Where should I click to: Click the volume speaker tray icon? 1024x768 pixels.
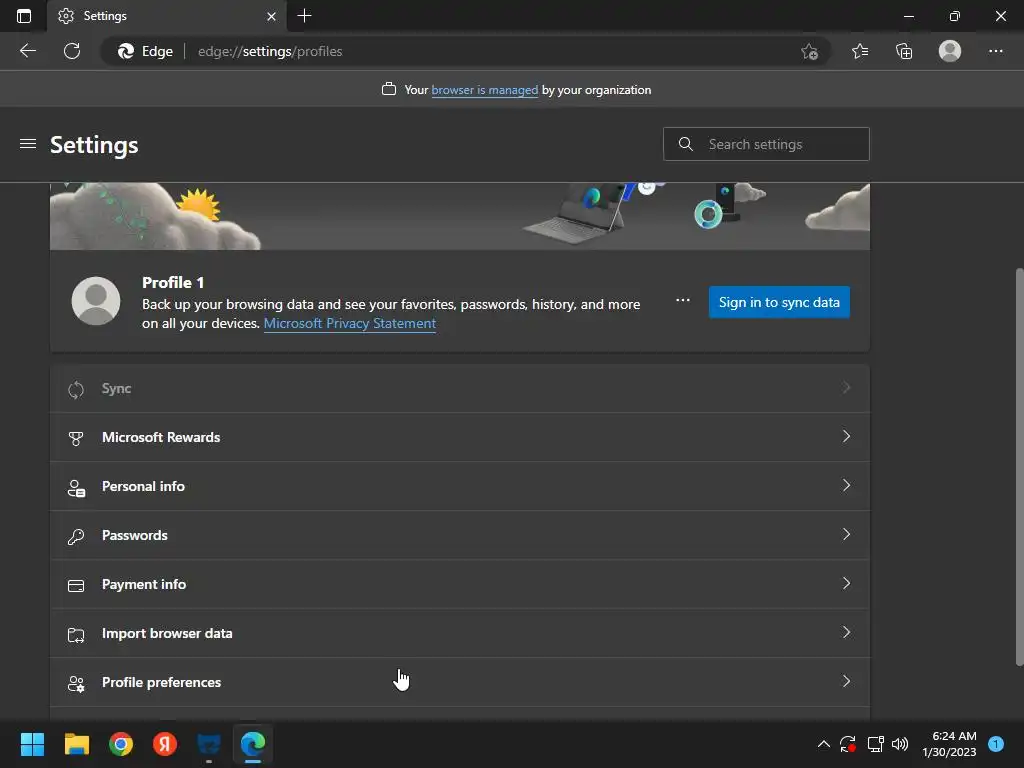(900, 744)
